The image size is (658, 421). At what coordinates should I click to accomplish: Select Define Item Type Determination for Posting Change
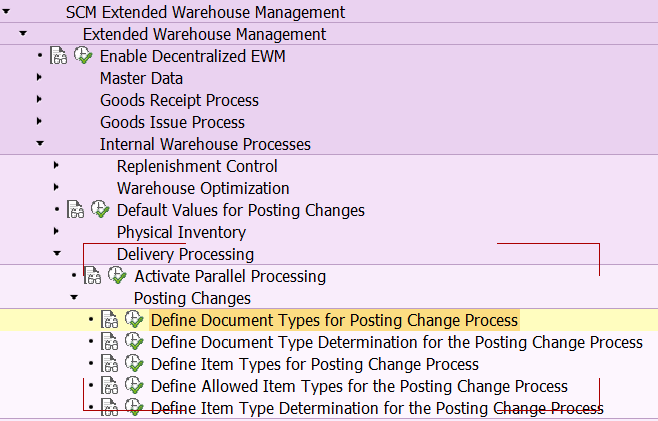click(x=377, y=408)
